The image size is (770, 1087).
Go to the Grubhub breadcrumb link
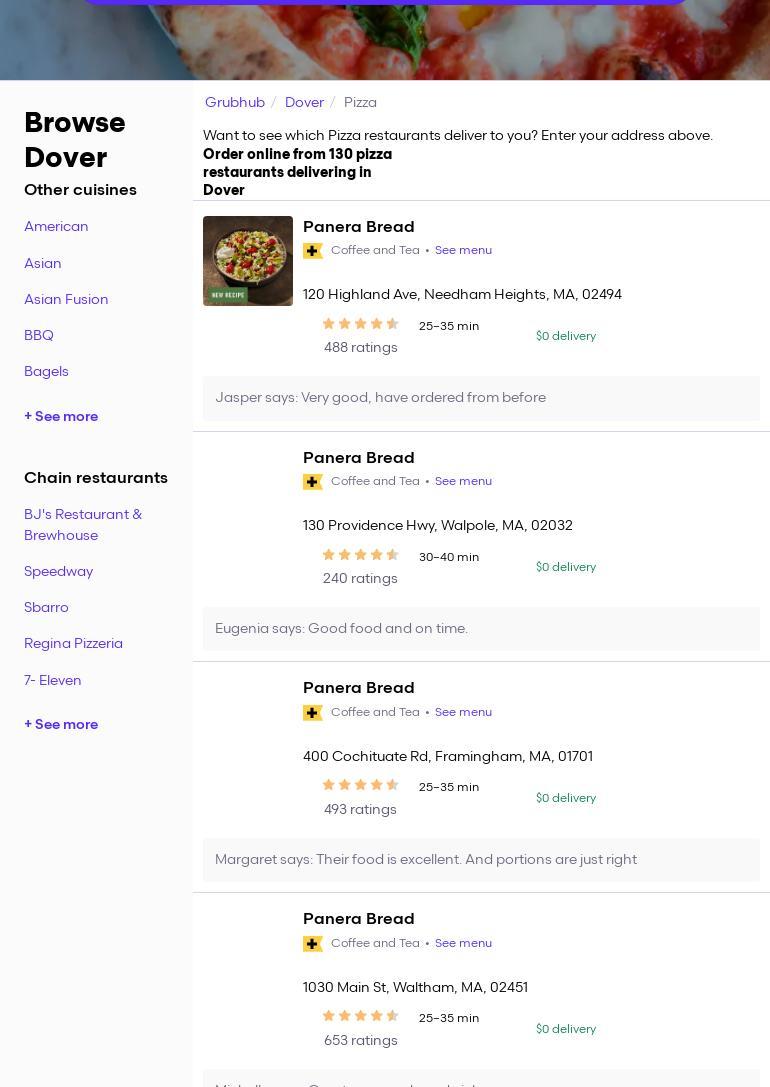coord(235,103)
